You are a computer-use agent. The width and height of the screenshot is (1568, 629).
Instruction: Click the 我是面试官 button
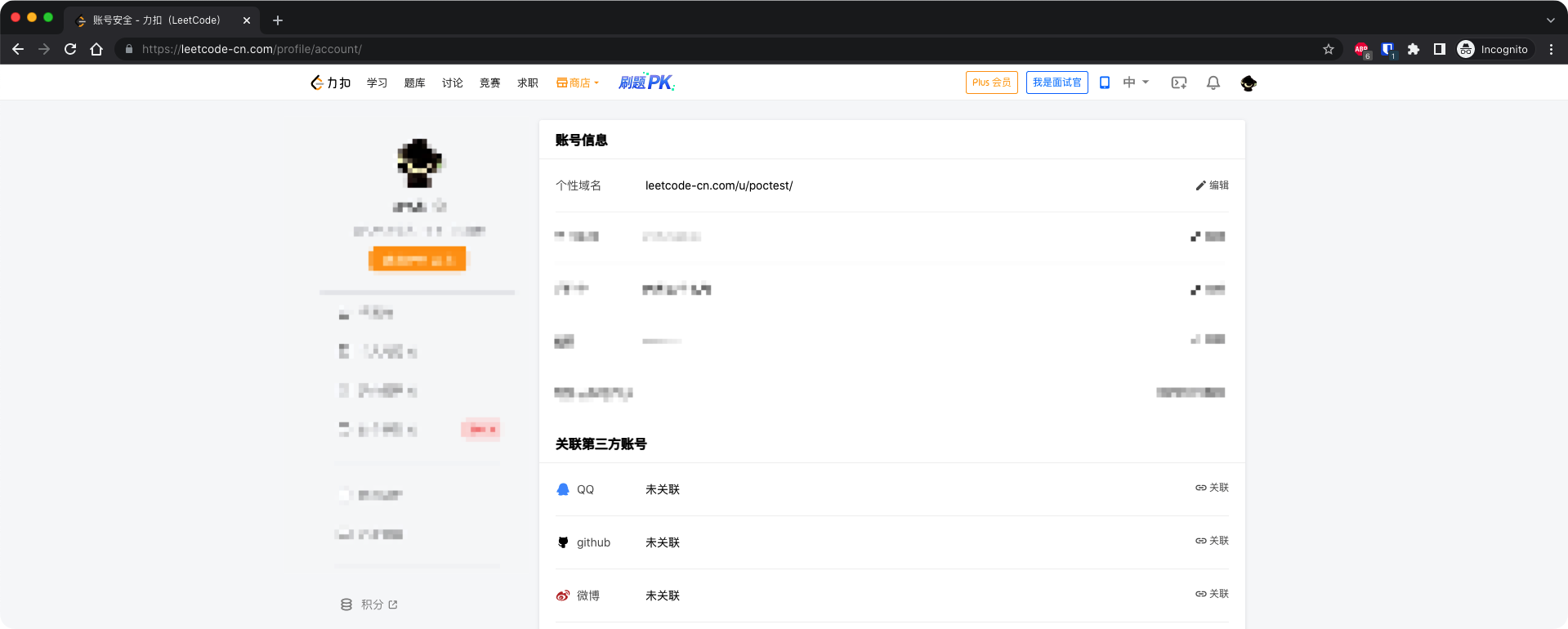(x=1057, y=83)
